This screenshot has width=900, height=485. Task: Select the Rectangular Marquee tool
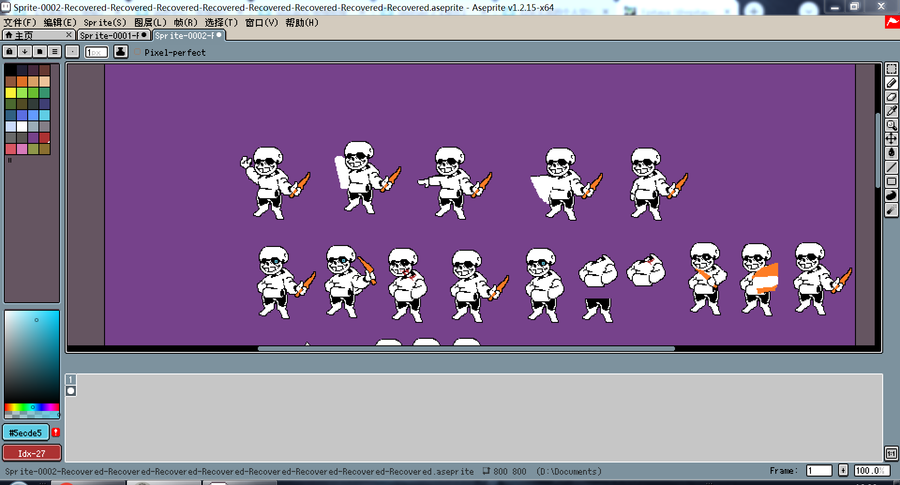891,69
